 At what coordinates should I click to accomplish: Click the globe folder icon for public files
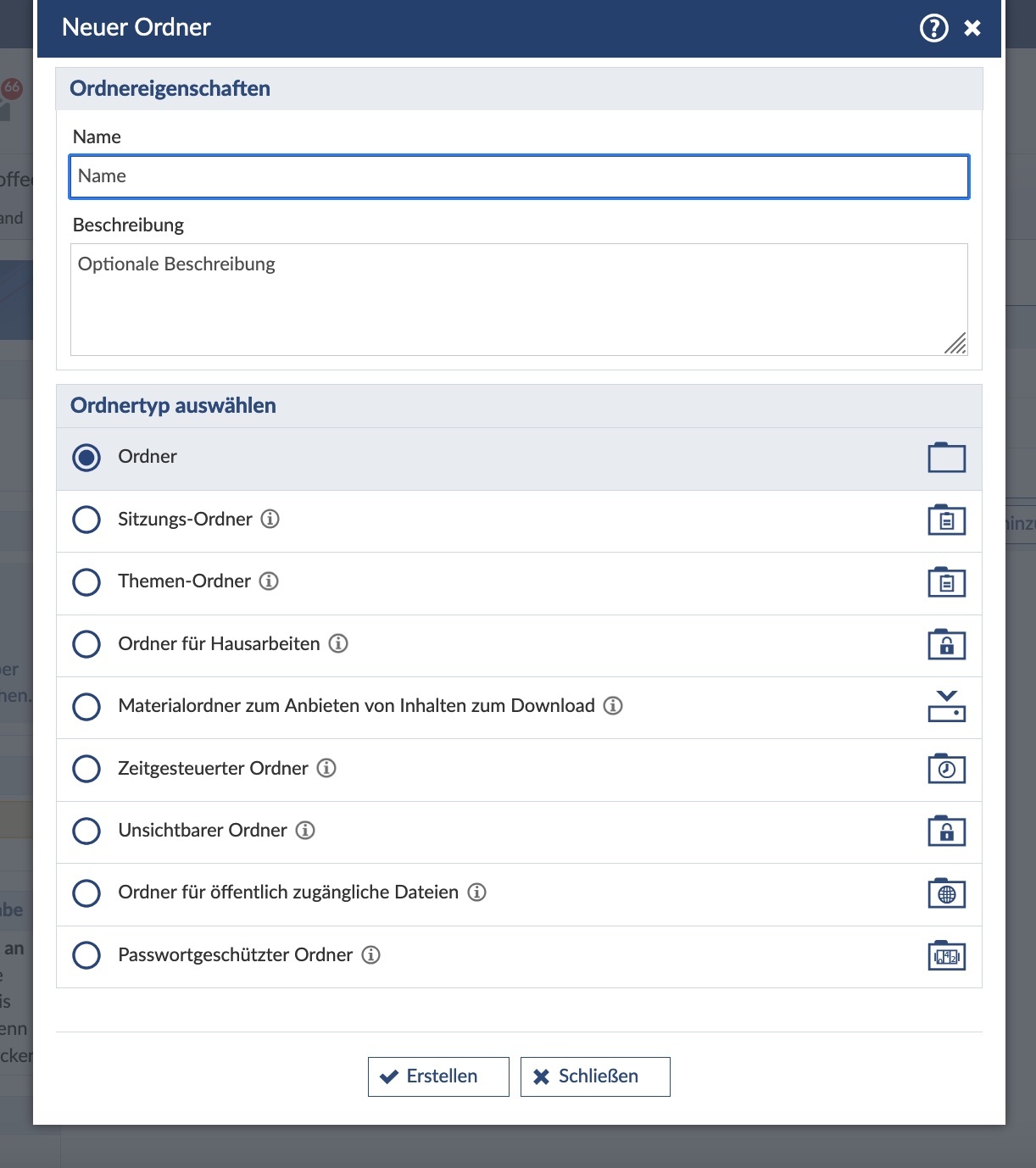click(x=946, y=893)
